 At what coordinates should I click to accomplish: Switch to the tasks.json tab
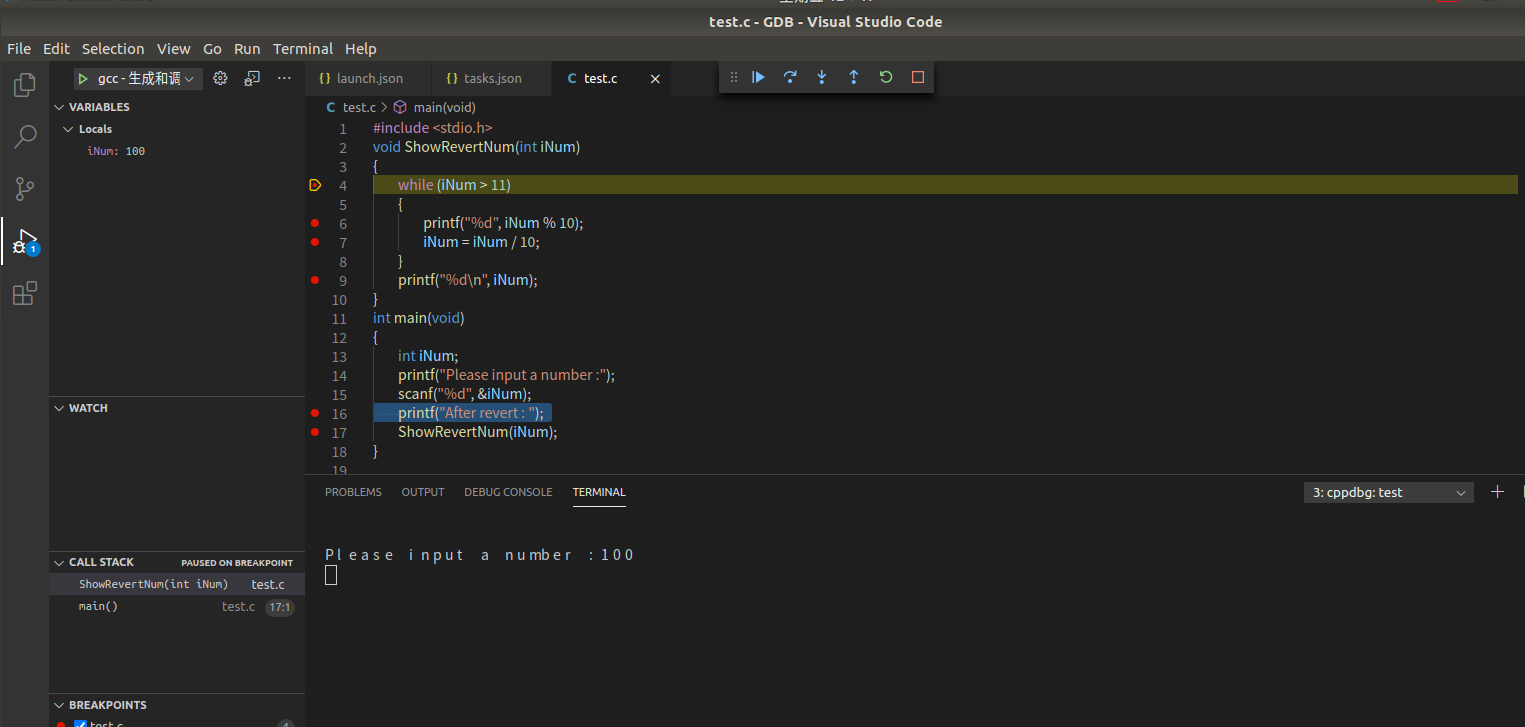[x=491, y=79]
